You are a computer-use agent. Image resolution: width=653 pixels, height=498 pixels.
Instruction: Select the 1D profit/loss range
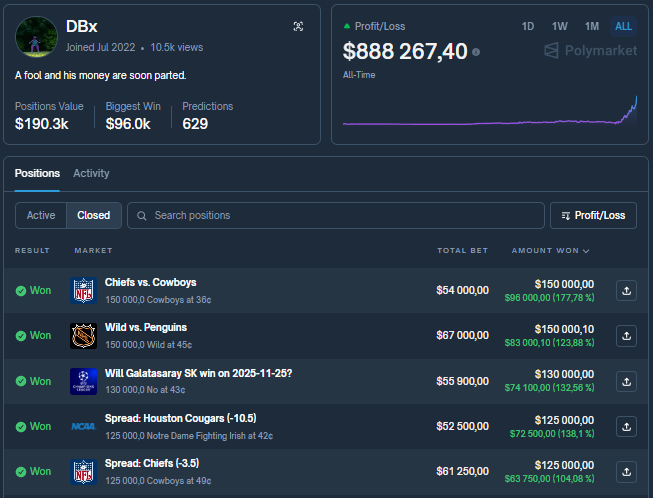[x=528, y=27]
